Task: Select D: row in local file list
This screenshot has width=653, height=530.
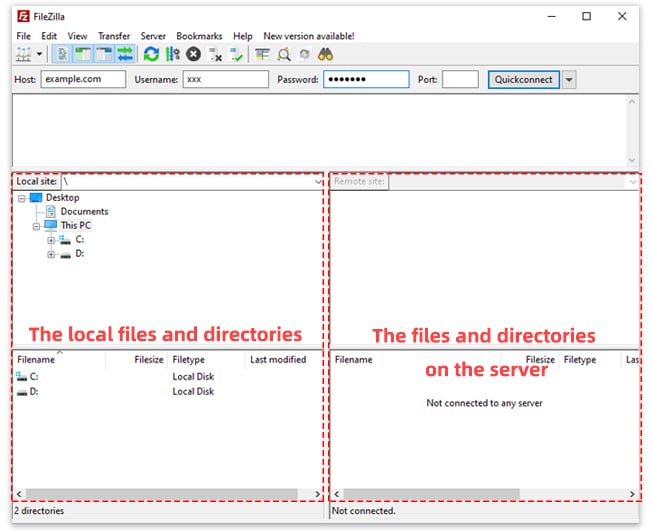Action: [x=168, y=392]
